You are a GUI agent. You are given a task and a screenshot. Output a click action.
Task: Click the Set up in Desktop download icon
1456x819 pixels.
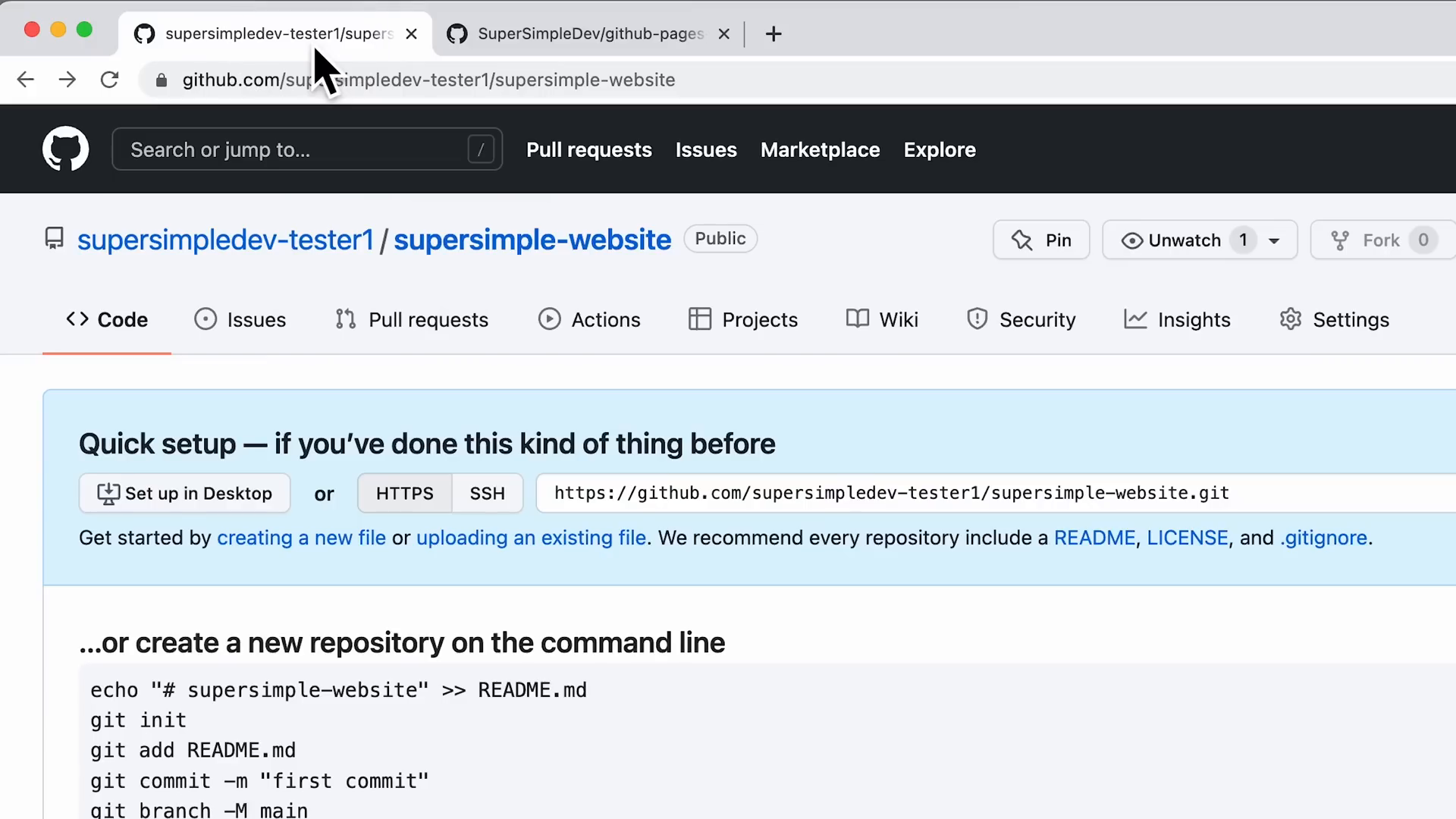pyautogui.click(x=108, y=494)
